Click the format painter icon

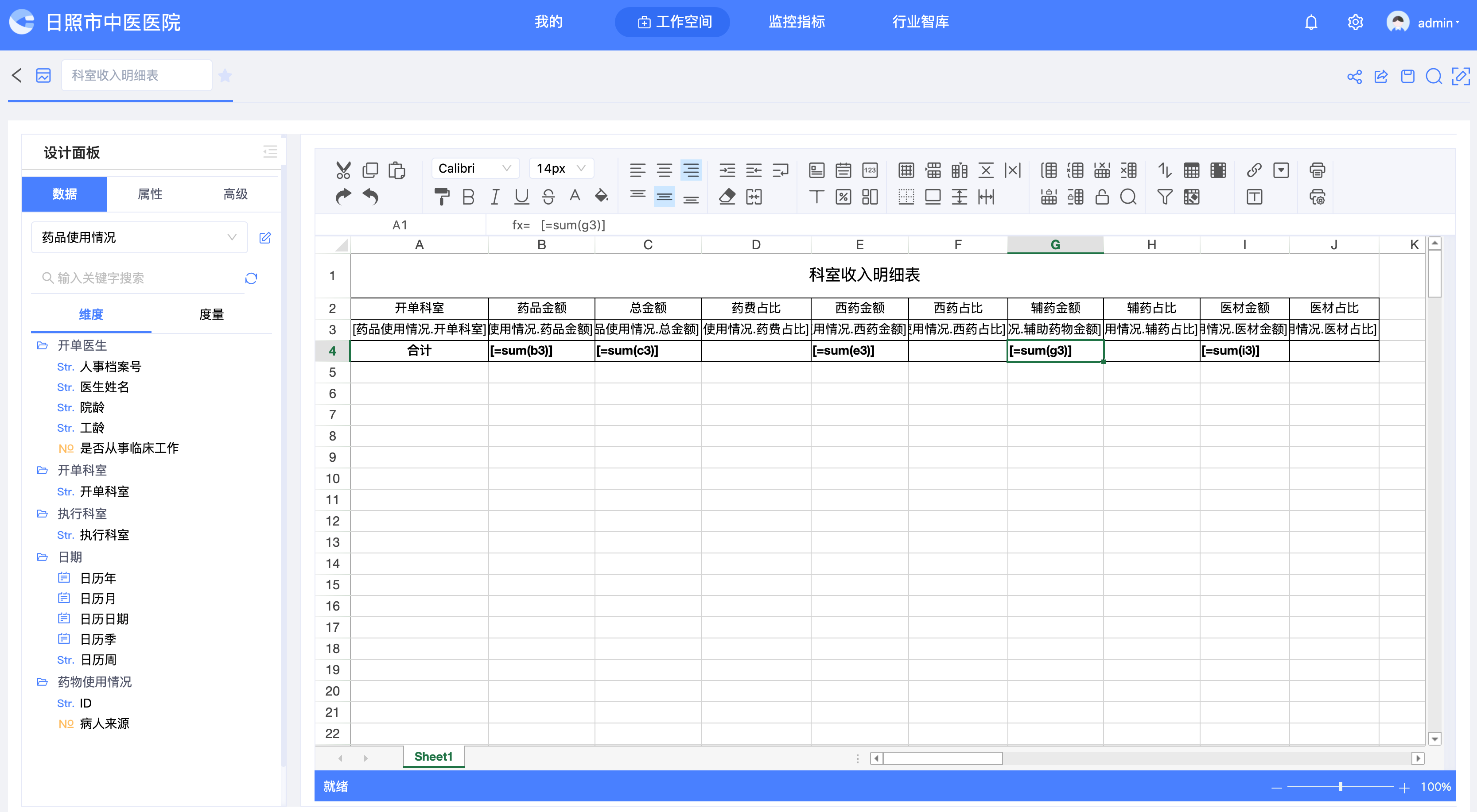tap(442, 197)
